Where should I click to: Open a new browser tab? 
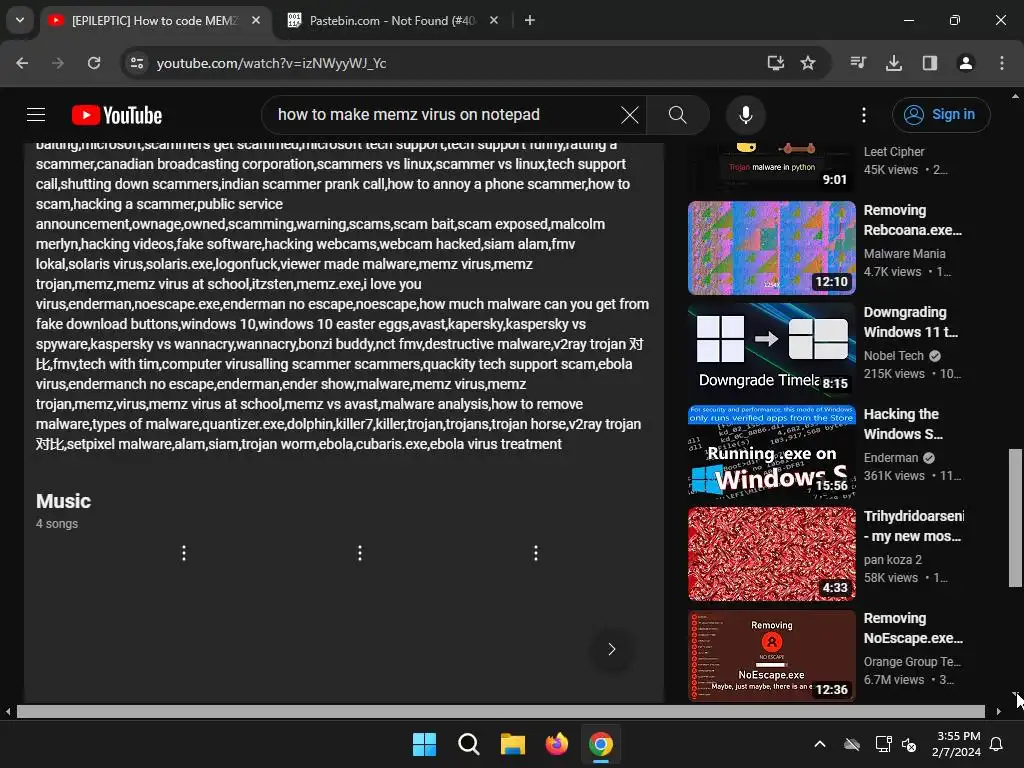pyautogui.click(x=530, y=21)
